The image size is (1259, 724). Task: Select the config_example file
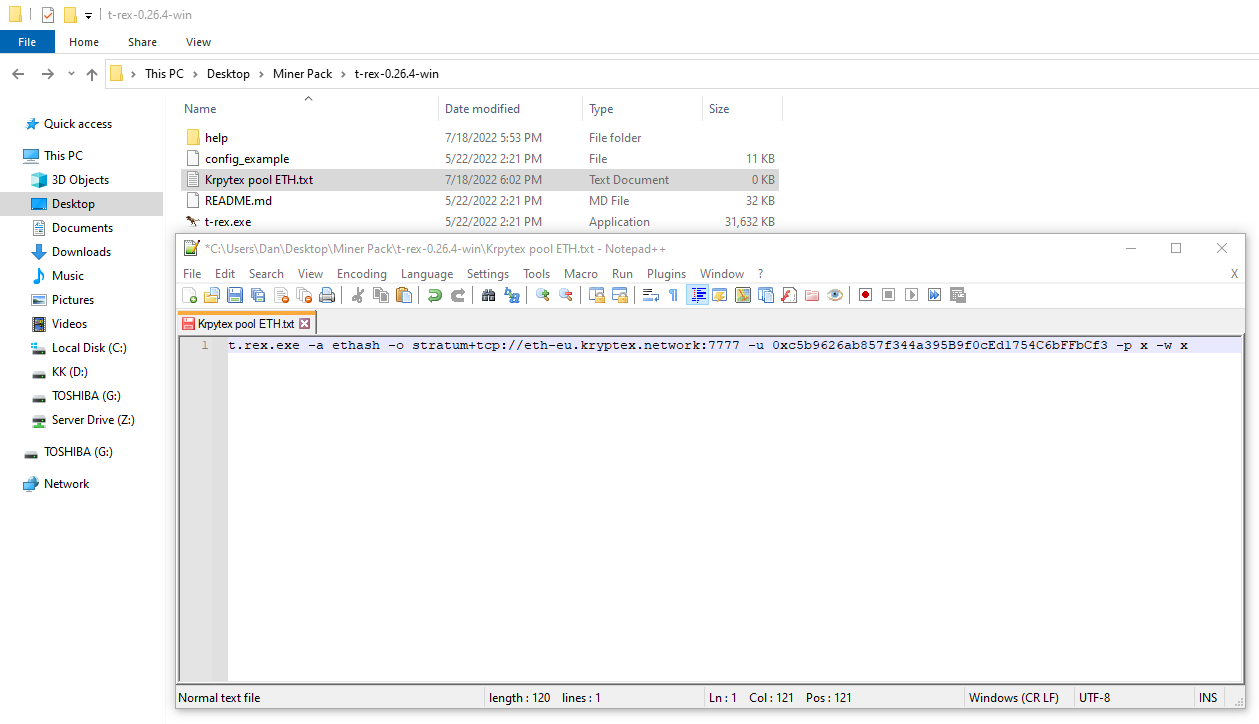point(247,159)
